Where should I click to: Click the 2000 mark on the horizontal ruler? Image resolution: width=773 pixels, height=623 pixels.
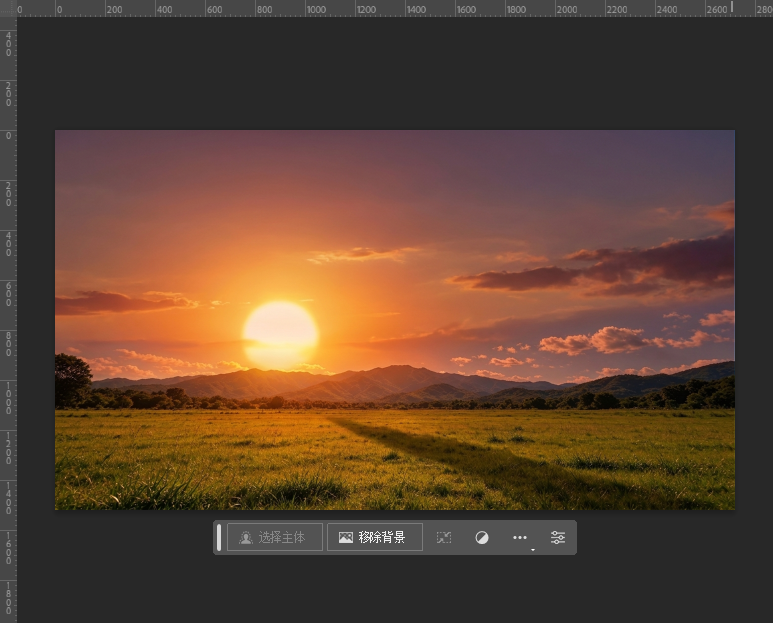(566, 9)
